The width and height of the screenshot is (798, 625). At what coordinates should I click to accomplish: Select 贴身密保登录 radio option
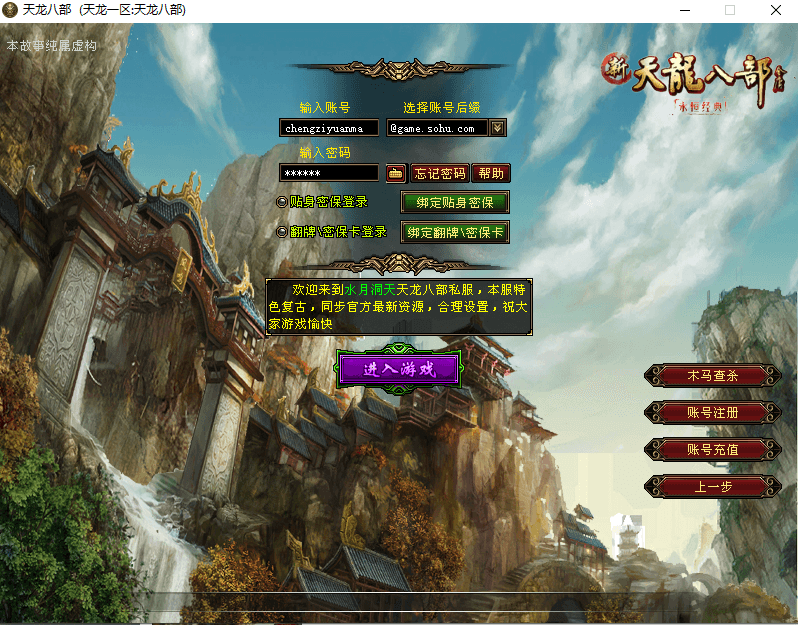click(x=282, y=202)
